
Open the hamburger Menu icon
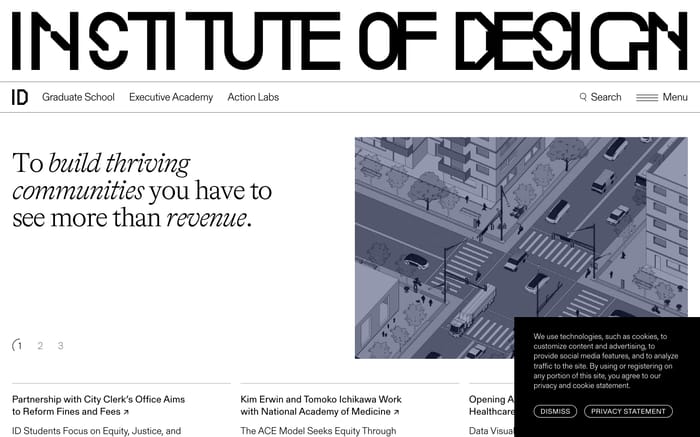click(x=647, y=97)
